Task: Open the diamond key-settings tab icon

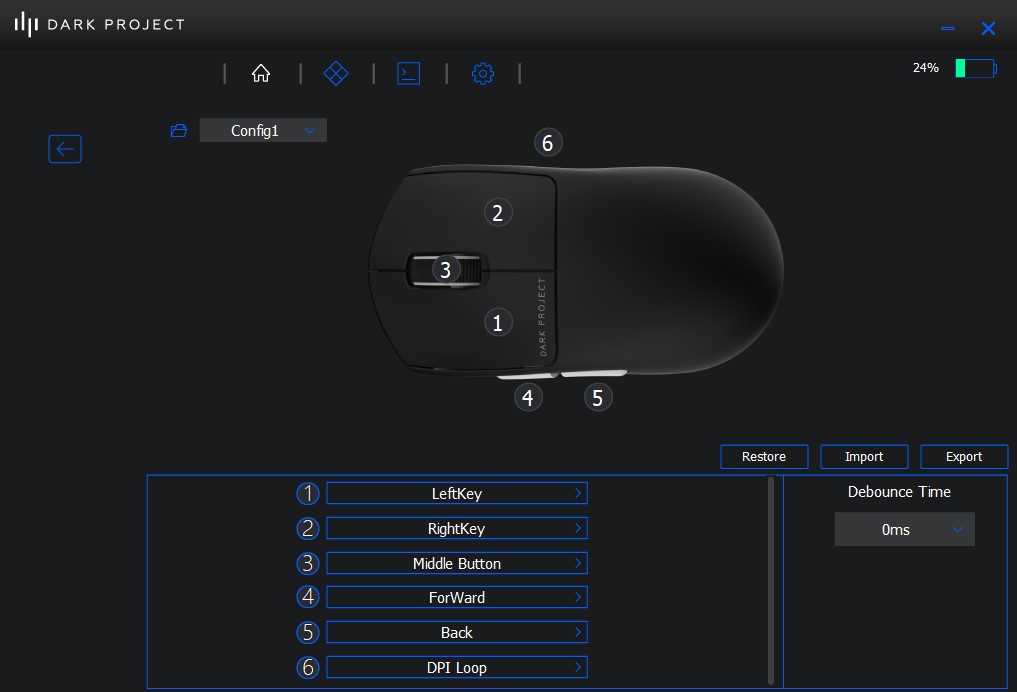Action: click(335, 73)
